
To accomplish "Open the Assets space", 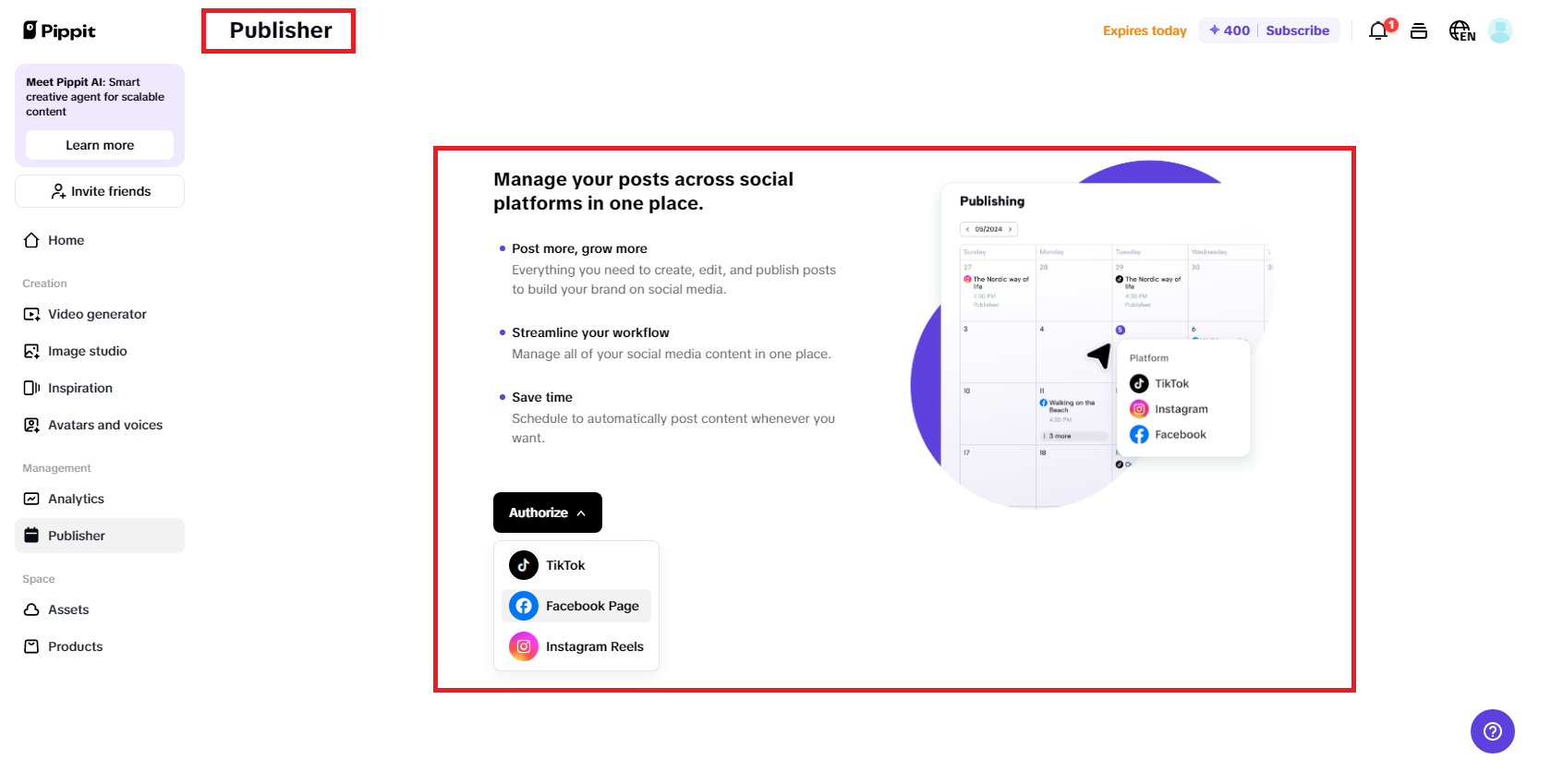I will (68, 609).
